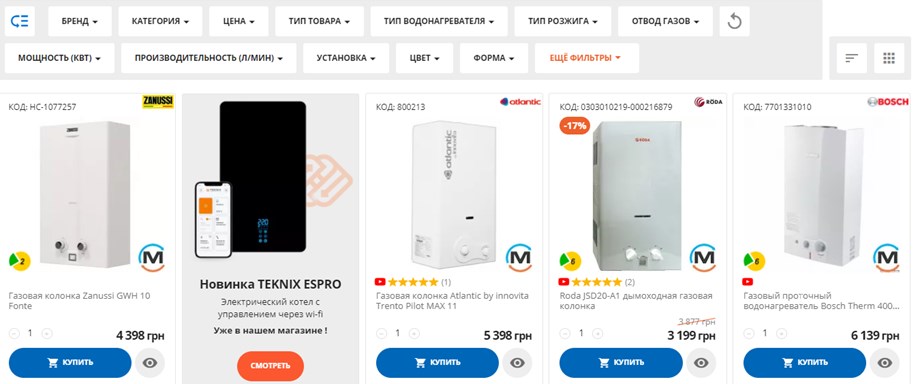This screenshot has height=384, width=918.
Task: Toggle quick view eye for Atlantic Trento Pilot
Action: point(517,363)
